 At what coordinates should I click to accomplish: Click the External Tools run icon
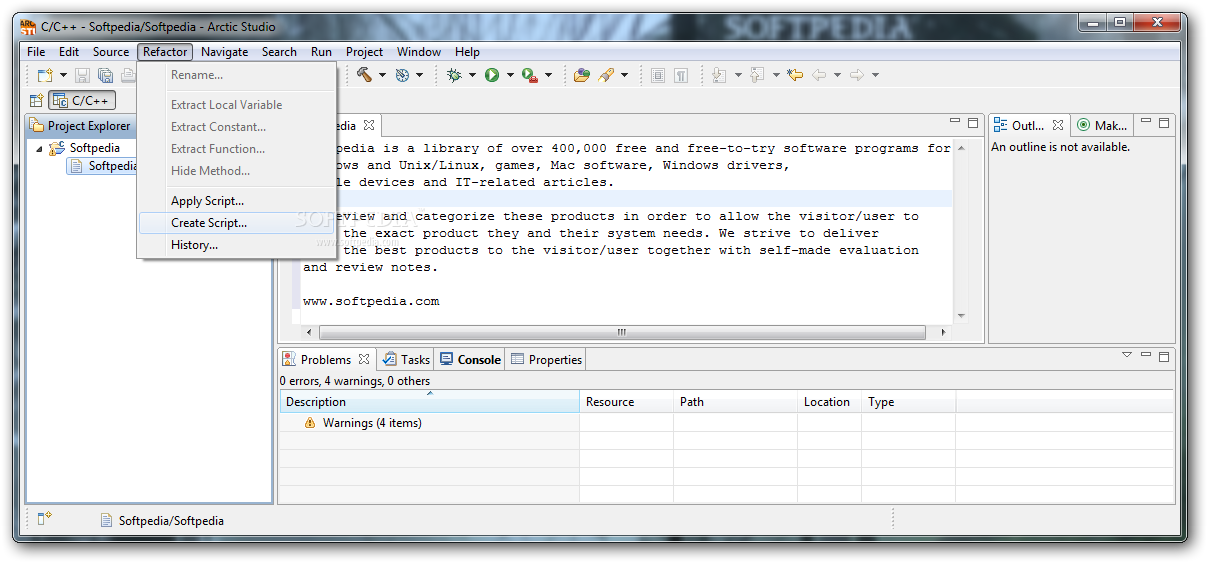[530, 75]
